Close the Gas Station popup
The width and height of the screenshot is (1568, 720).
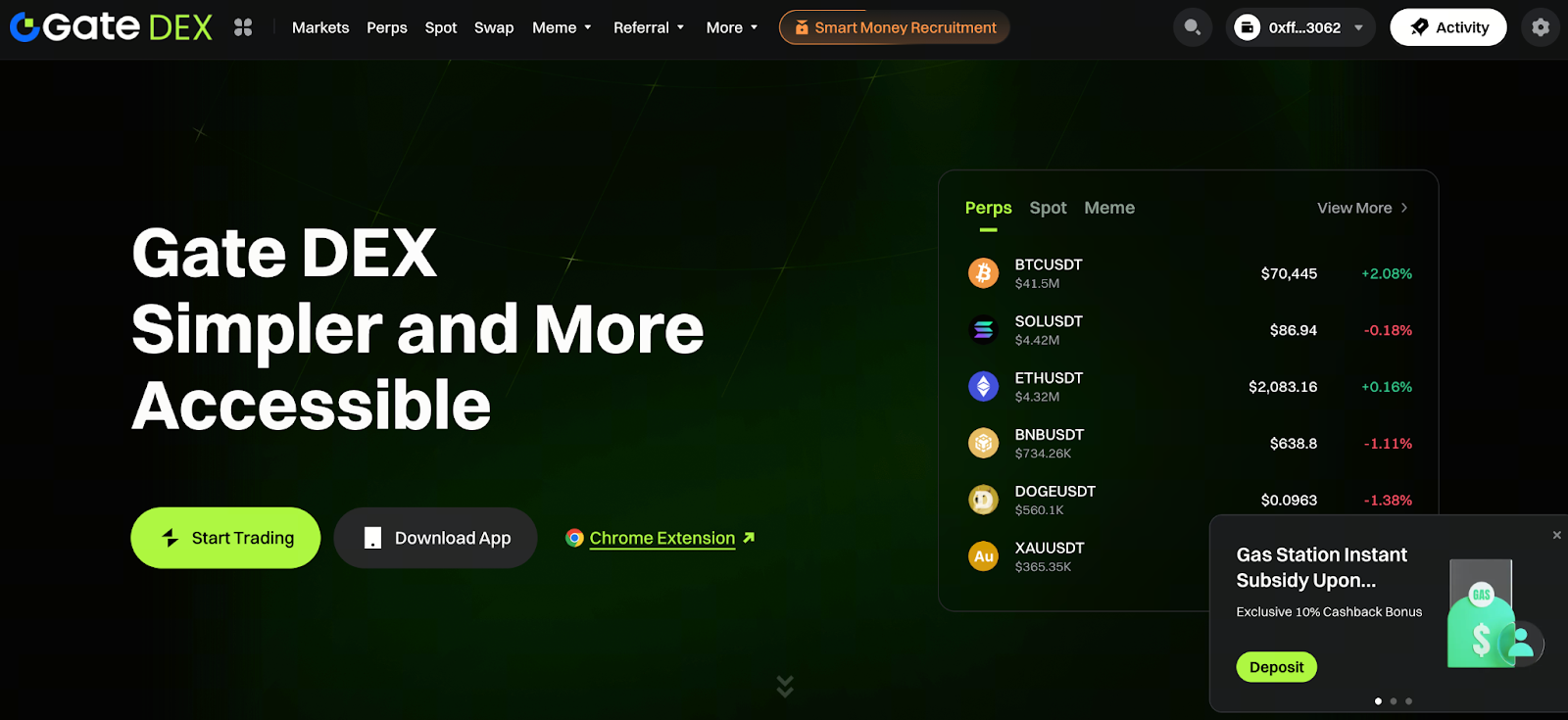tap(1556, 535)
